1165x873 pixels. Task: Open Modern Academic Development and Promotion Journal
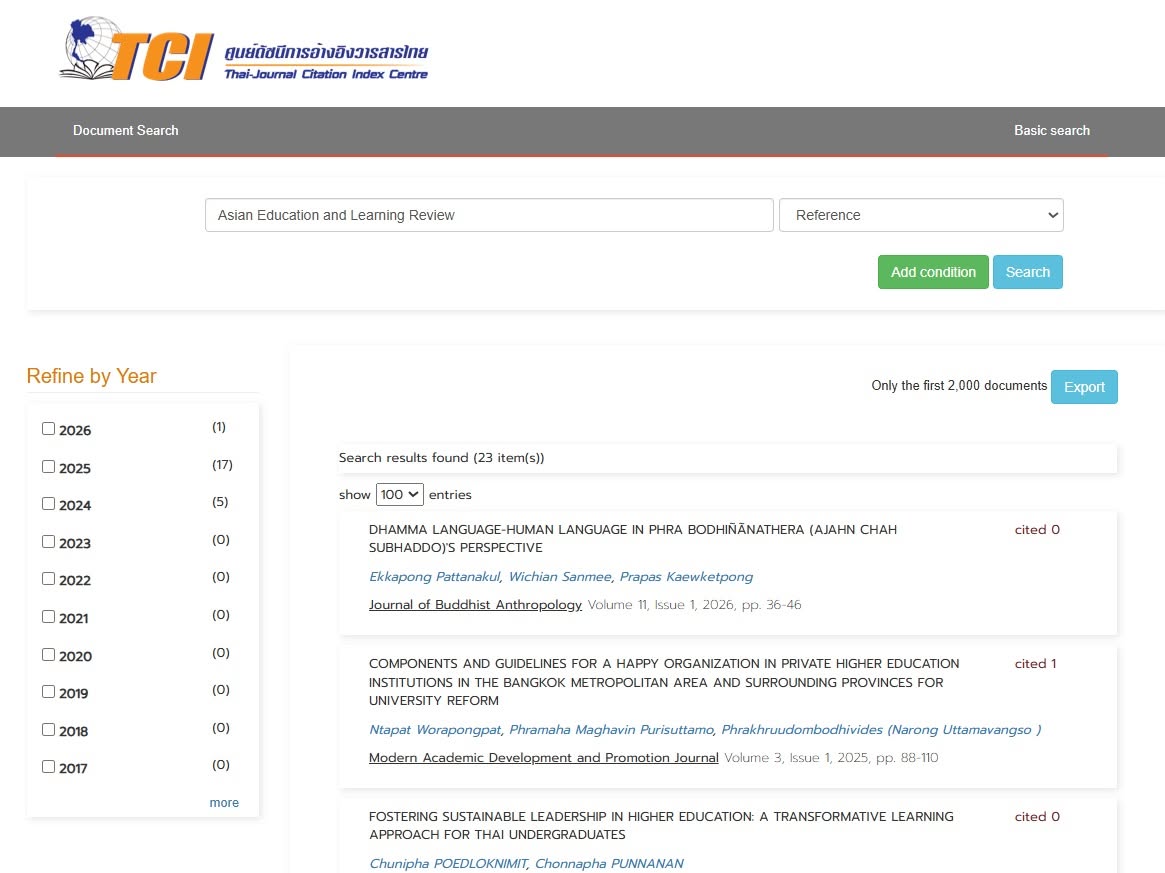coord(544,758)
